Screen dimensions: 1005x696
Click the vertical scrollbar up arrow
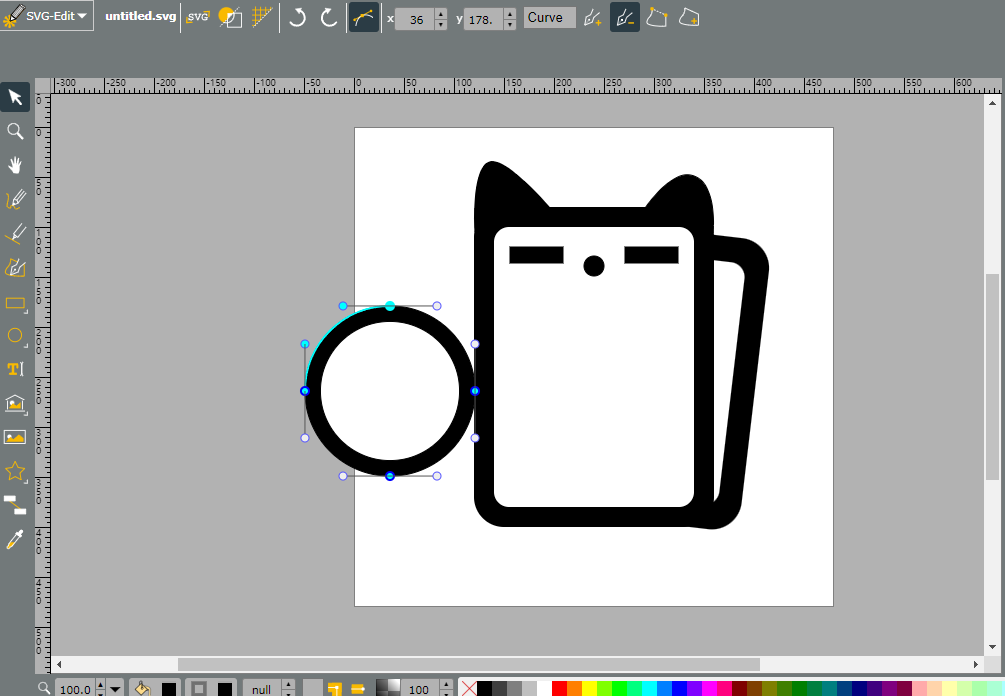click(x=992, y=103)
